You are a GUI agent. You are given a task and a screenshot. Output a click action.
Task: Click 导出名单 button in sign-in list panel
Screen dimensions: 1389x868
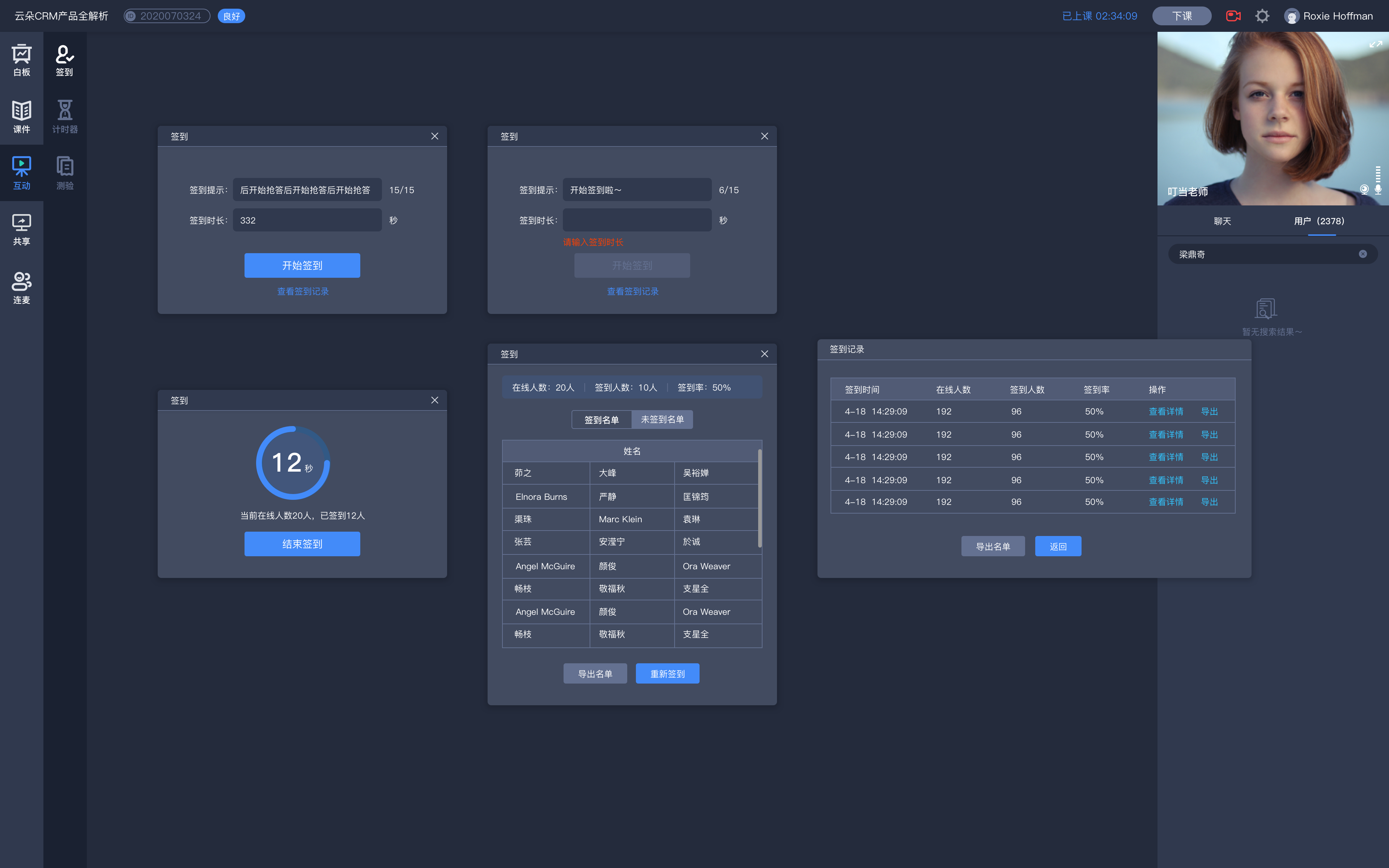point(594,672)
